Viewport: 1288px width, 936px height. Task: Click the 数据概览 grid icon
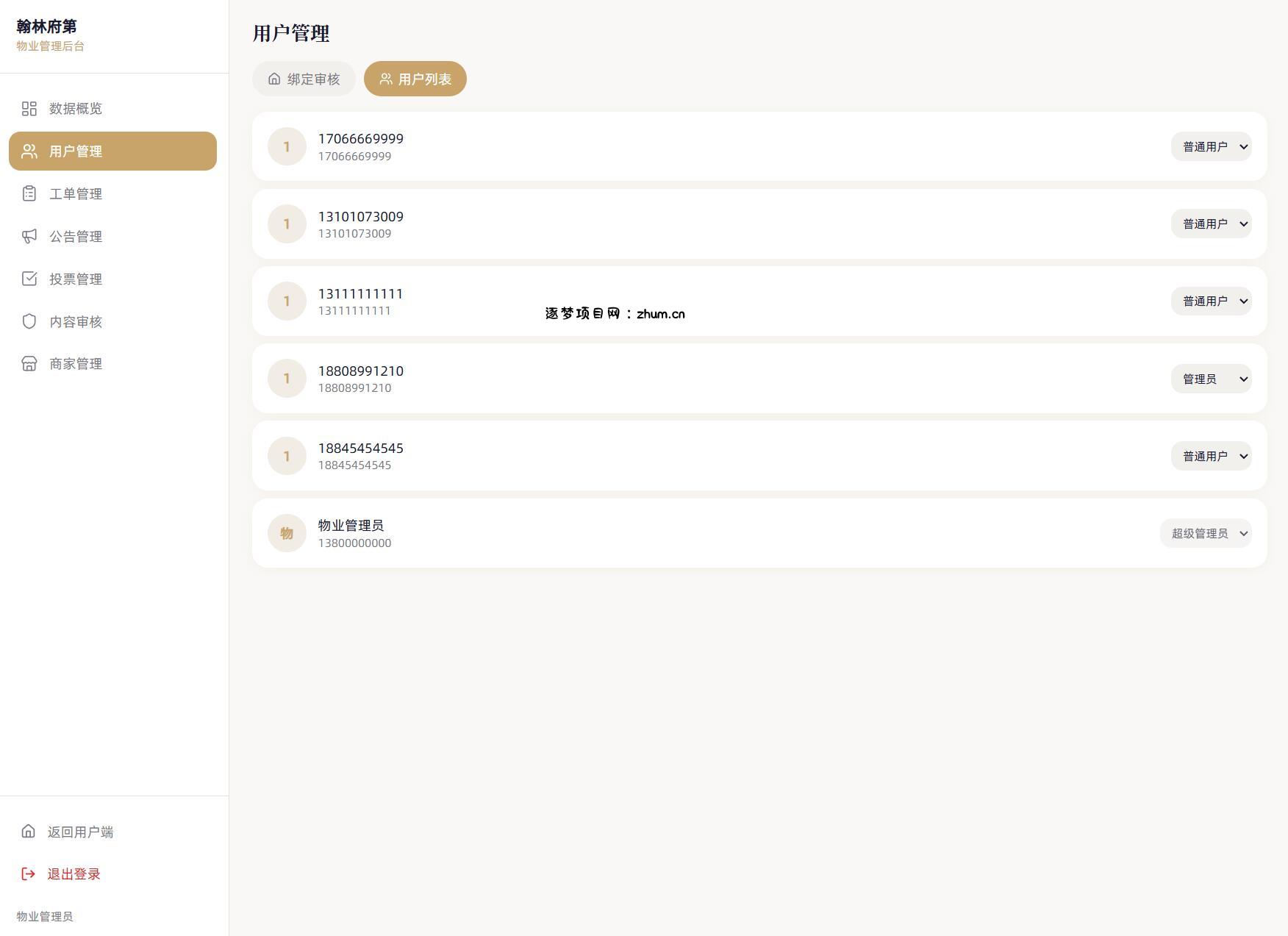click(29, 109)
